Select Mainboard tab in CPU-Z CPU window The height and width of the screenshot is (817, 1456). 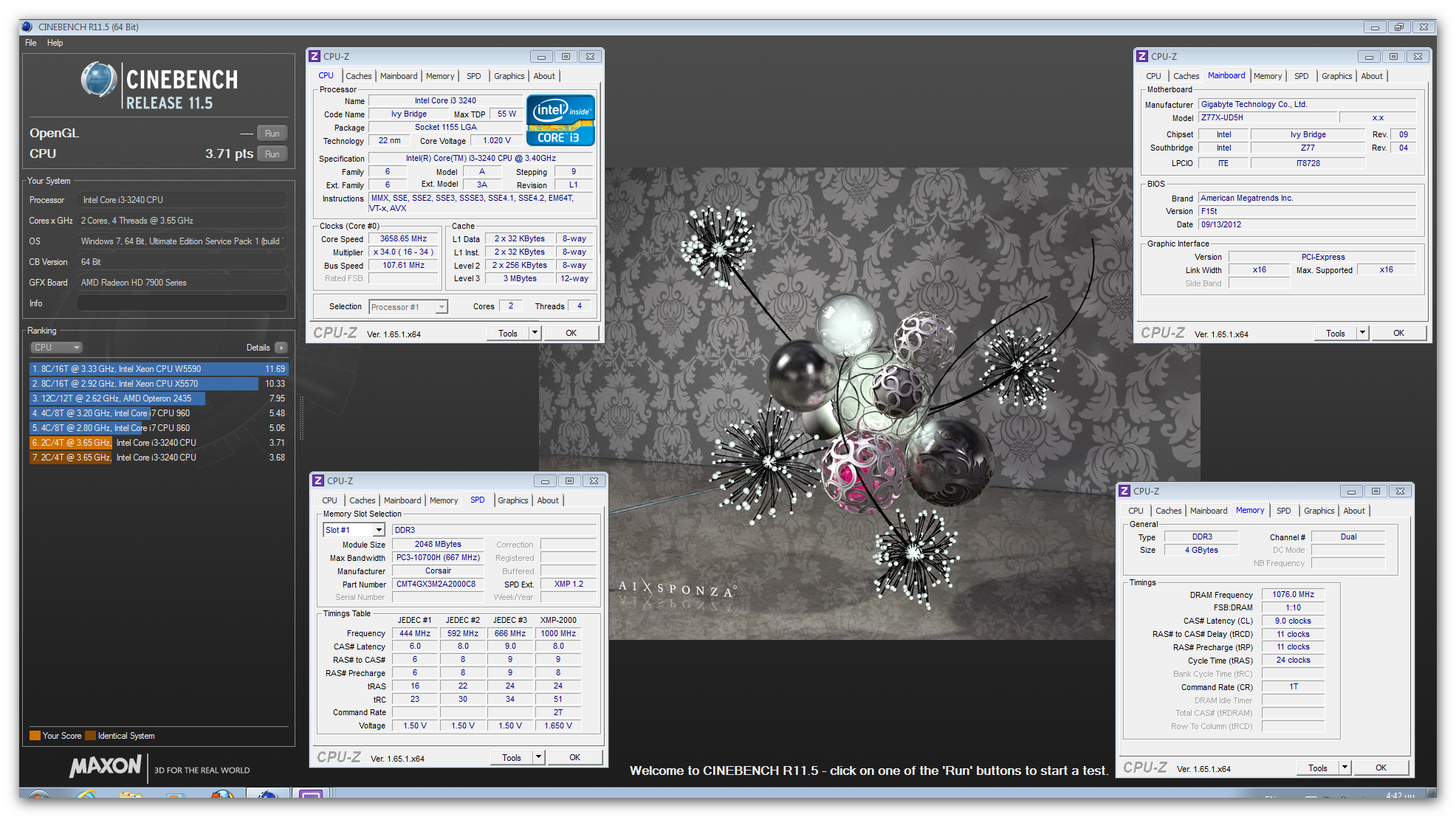[399, 76]
